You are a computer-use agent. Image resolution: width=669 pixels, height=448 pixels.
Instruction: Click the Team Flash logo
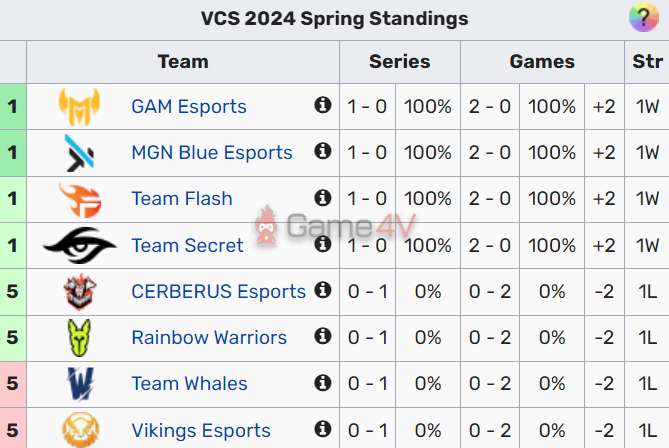coord(78,198)
